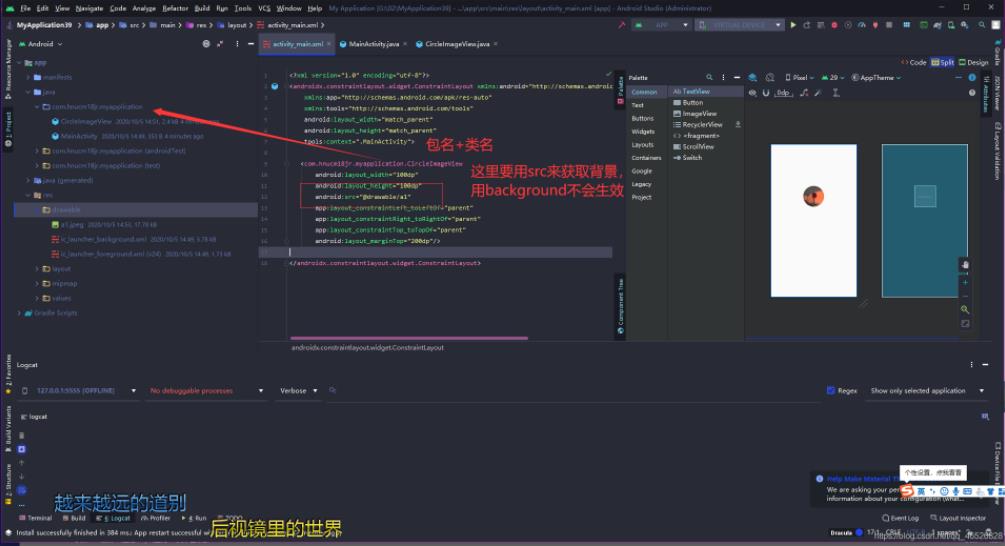Toggle Autoconnect magnet icon
The image size is (1005, 546).
click(x=765, y=93)
